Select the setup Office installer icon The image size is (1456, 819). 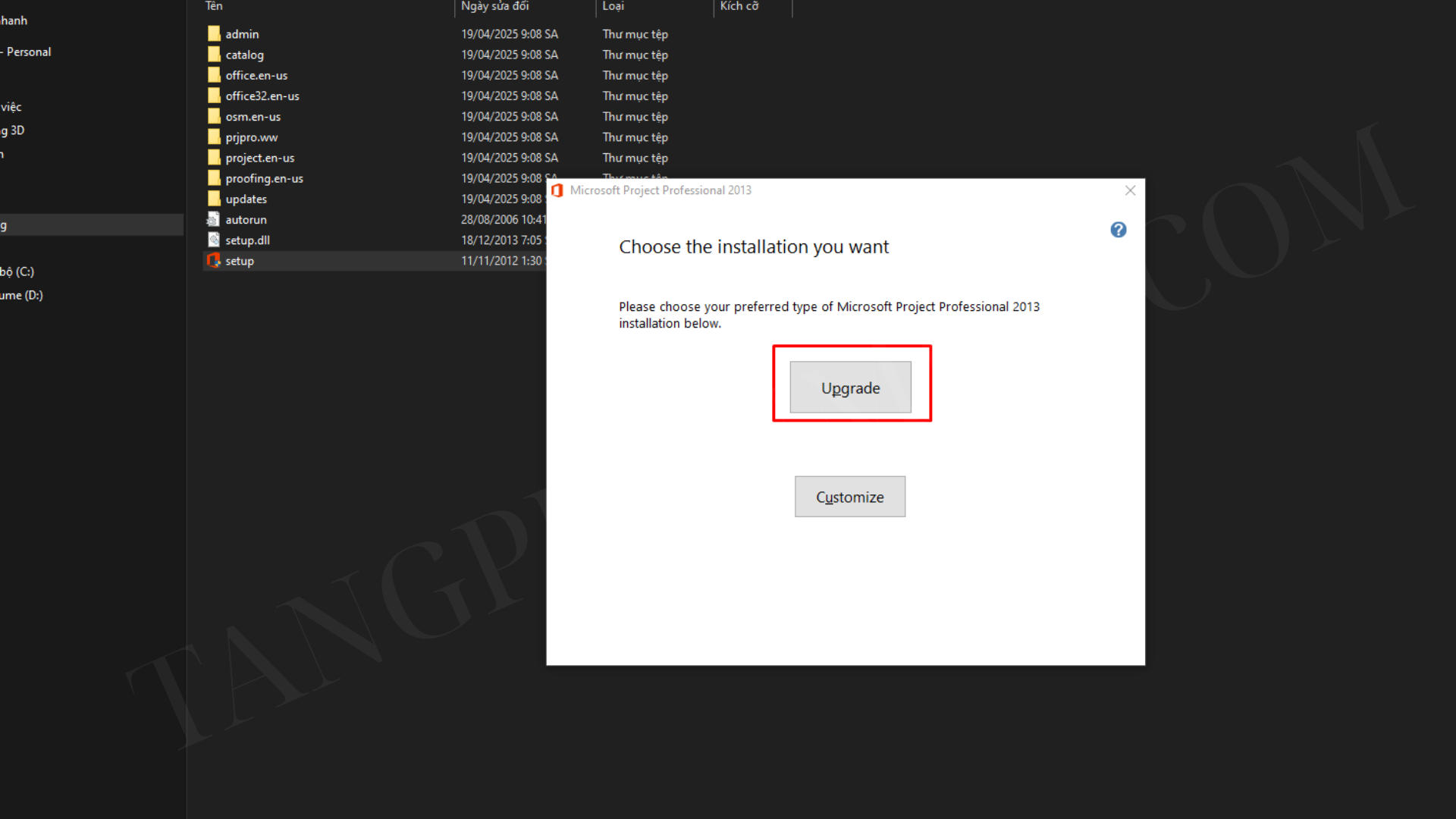[x=214, y=261]
